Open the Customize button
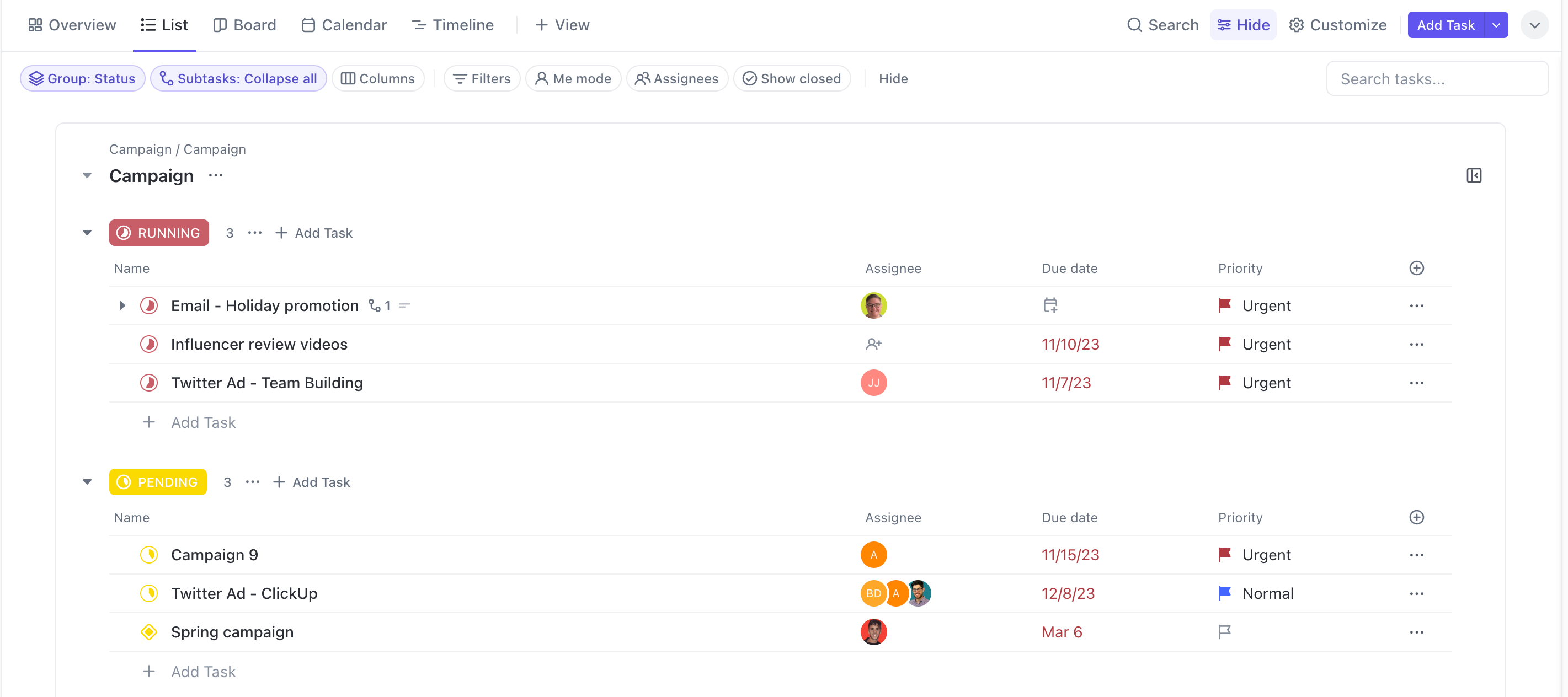Screen dimensions: 1568x697 (x=1337, y=25)
